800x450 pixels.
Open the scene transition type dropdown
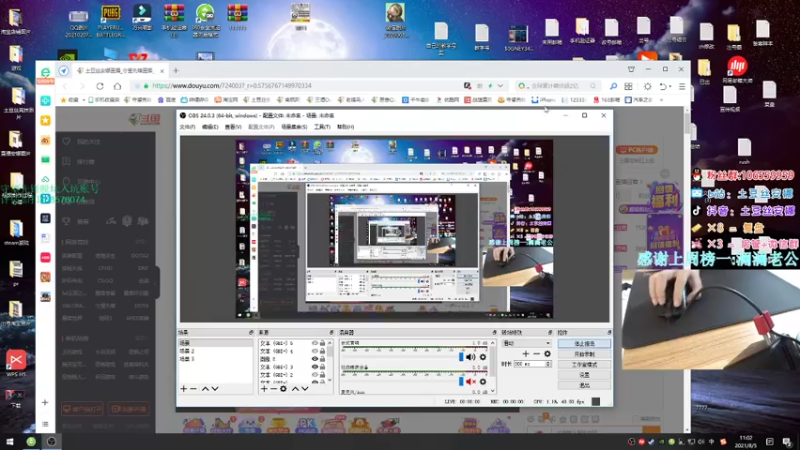point(527,343)
